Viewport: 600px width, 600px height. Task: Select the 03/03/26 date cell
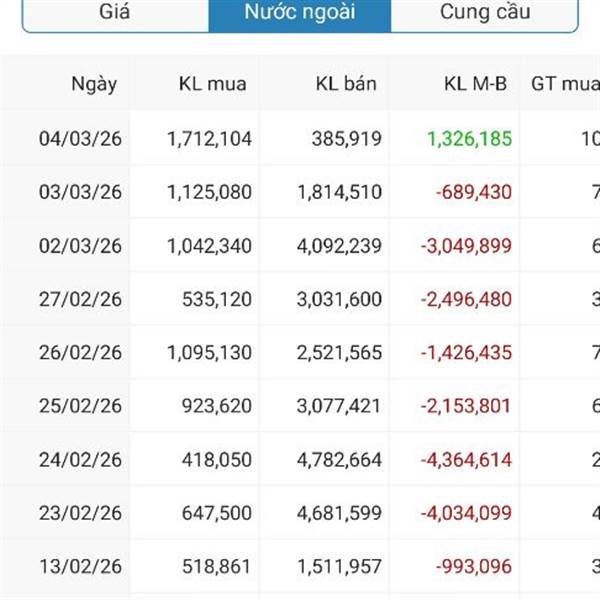coord(80,192)
